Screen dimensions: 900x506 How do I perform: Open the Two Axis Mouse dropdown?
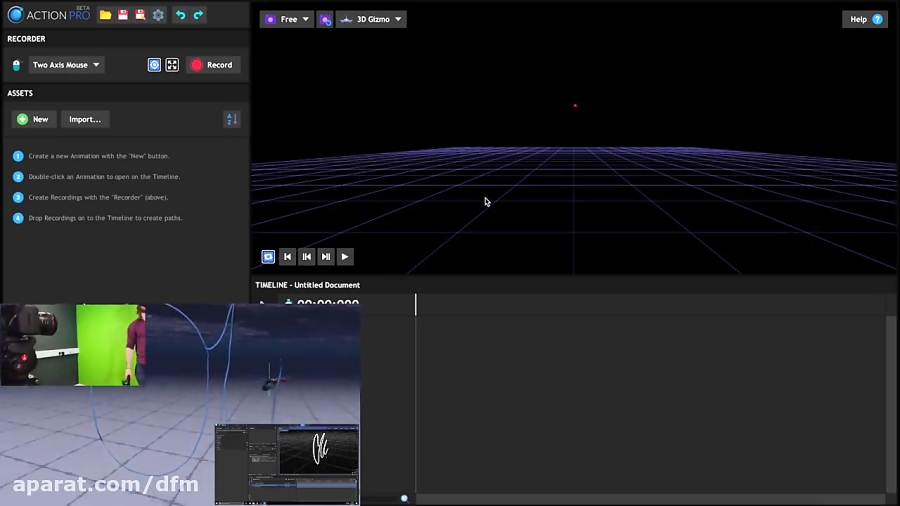point(66,65)
